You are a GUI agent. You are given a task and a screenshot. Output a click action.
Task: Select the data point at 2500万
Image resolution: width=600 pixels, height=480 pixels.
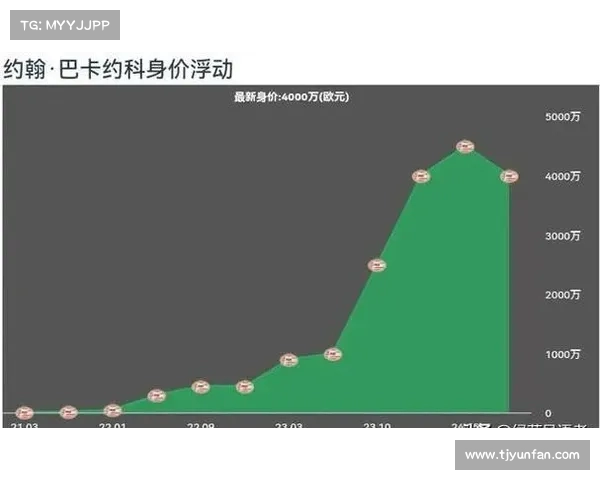click(x=377, y=265)
